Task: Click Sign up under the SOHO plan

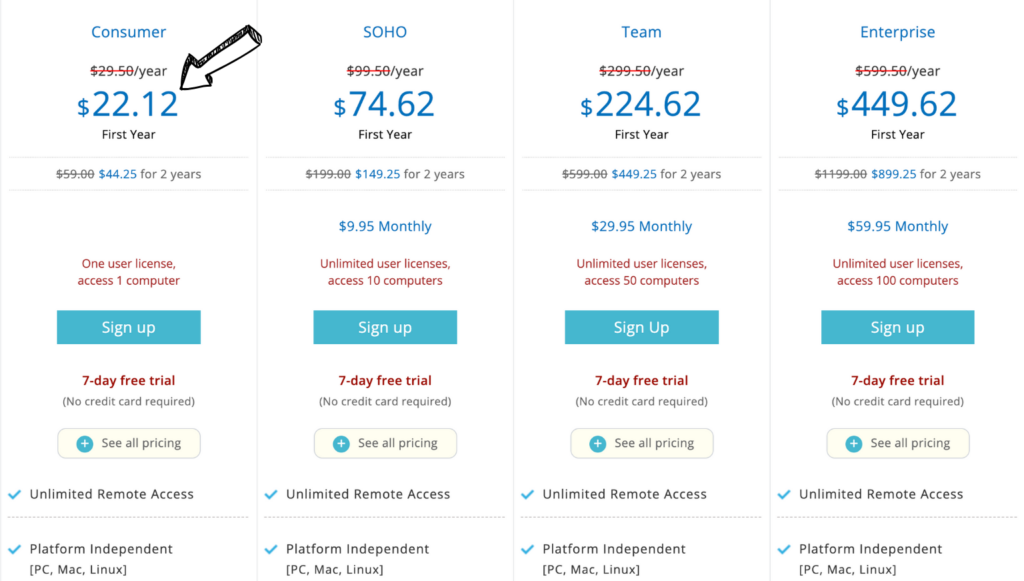Action: click(385, 327)
